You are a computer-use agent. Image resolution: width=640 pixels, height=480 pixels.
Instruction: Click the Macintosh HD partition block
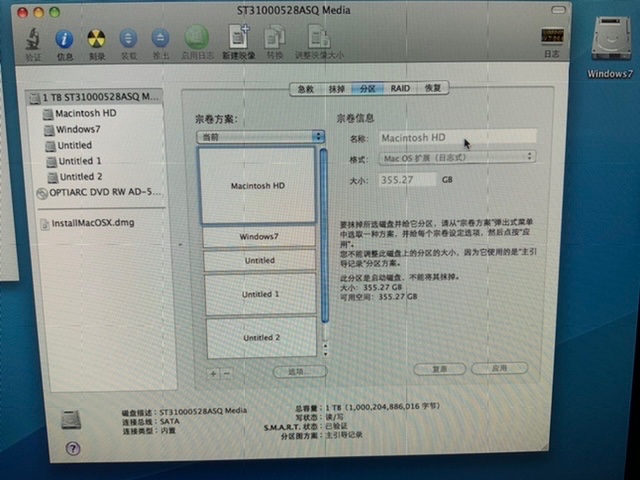(258, 186)
